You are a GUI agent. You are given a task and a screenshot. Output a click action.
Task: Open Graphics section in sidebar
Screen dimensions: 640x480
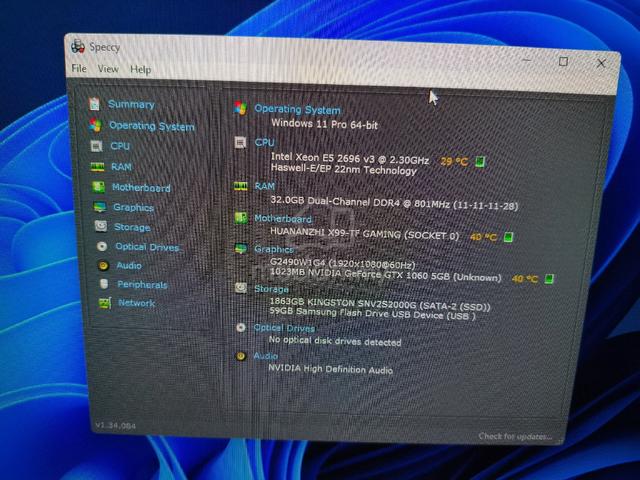(x=133, y=207)
